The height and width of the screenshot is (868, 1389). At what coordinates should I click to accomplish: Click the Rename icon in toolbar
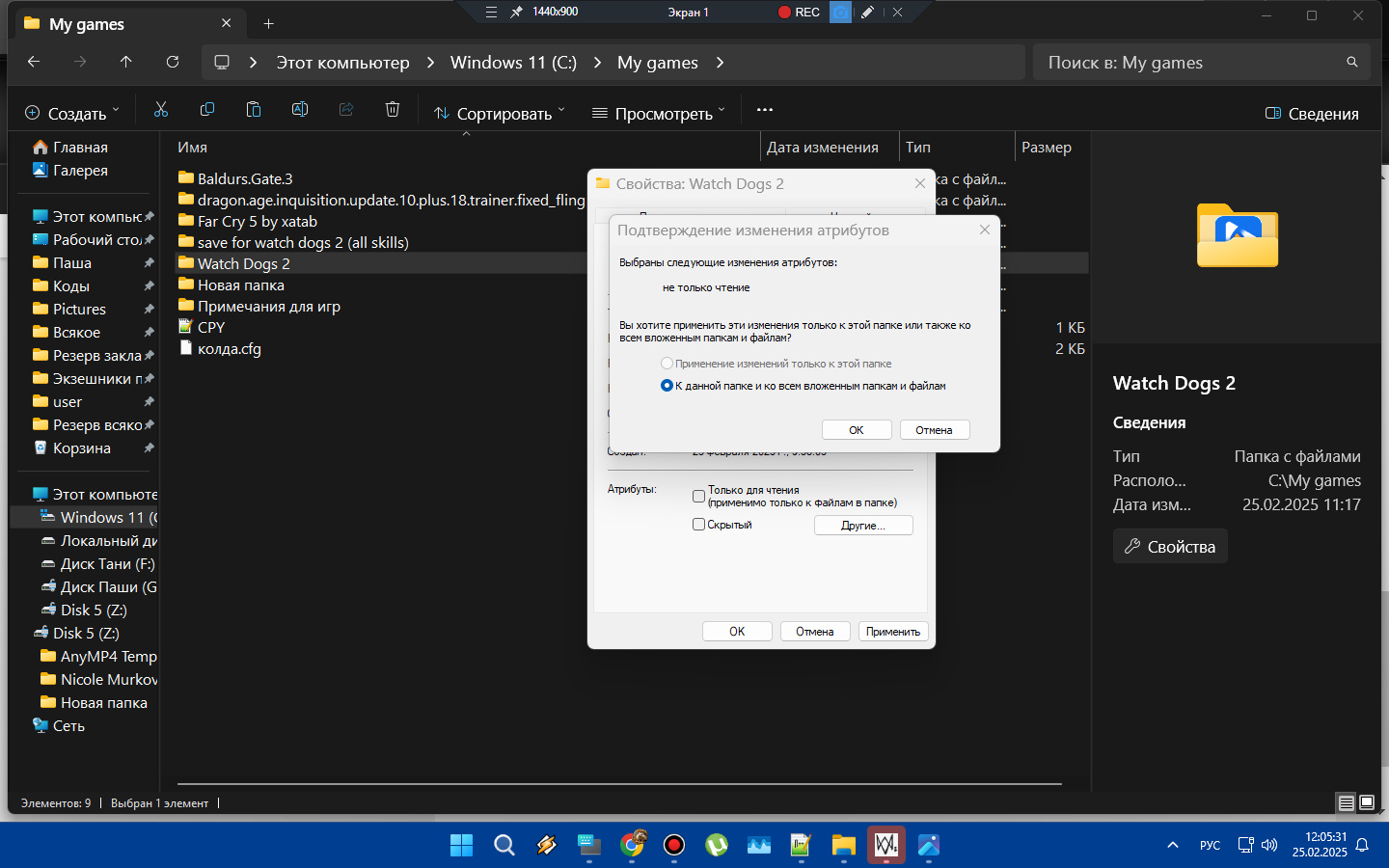300,111
